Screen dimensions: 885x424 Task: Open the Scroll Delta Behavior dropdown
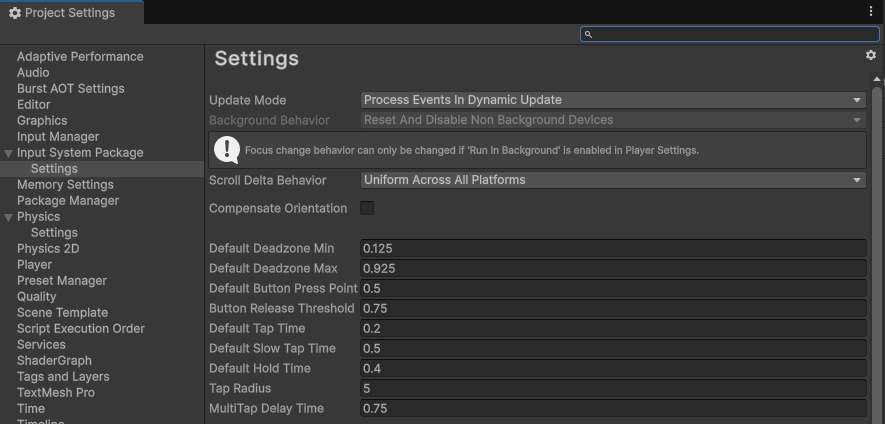[613, 180]
